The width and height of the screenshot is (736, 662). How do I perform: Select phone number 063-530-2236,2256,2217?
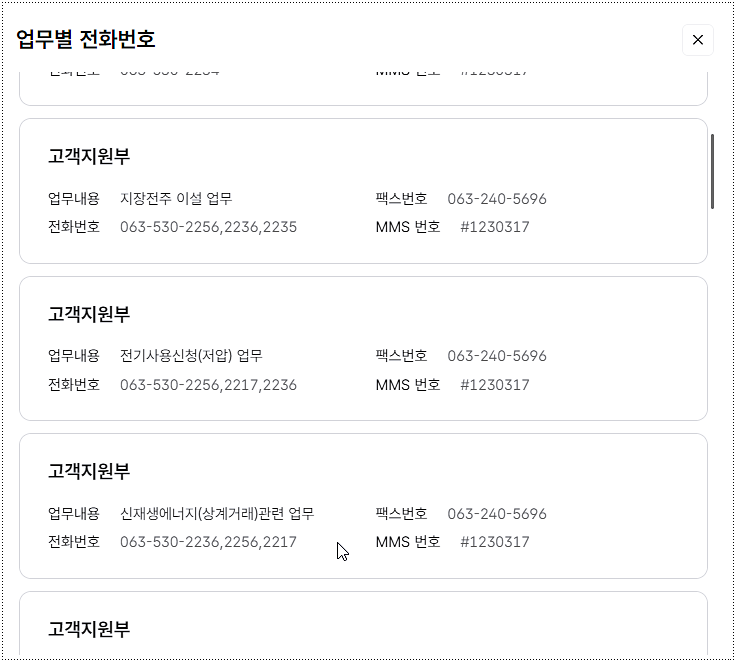point(208,542)
